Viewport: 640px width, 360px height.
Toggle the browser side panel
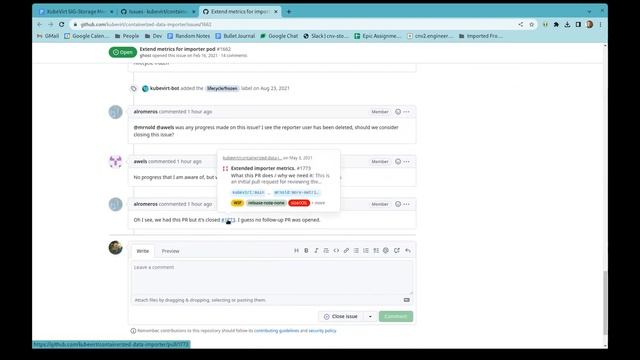578,24
